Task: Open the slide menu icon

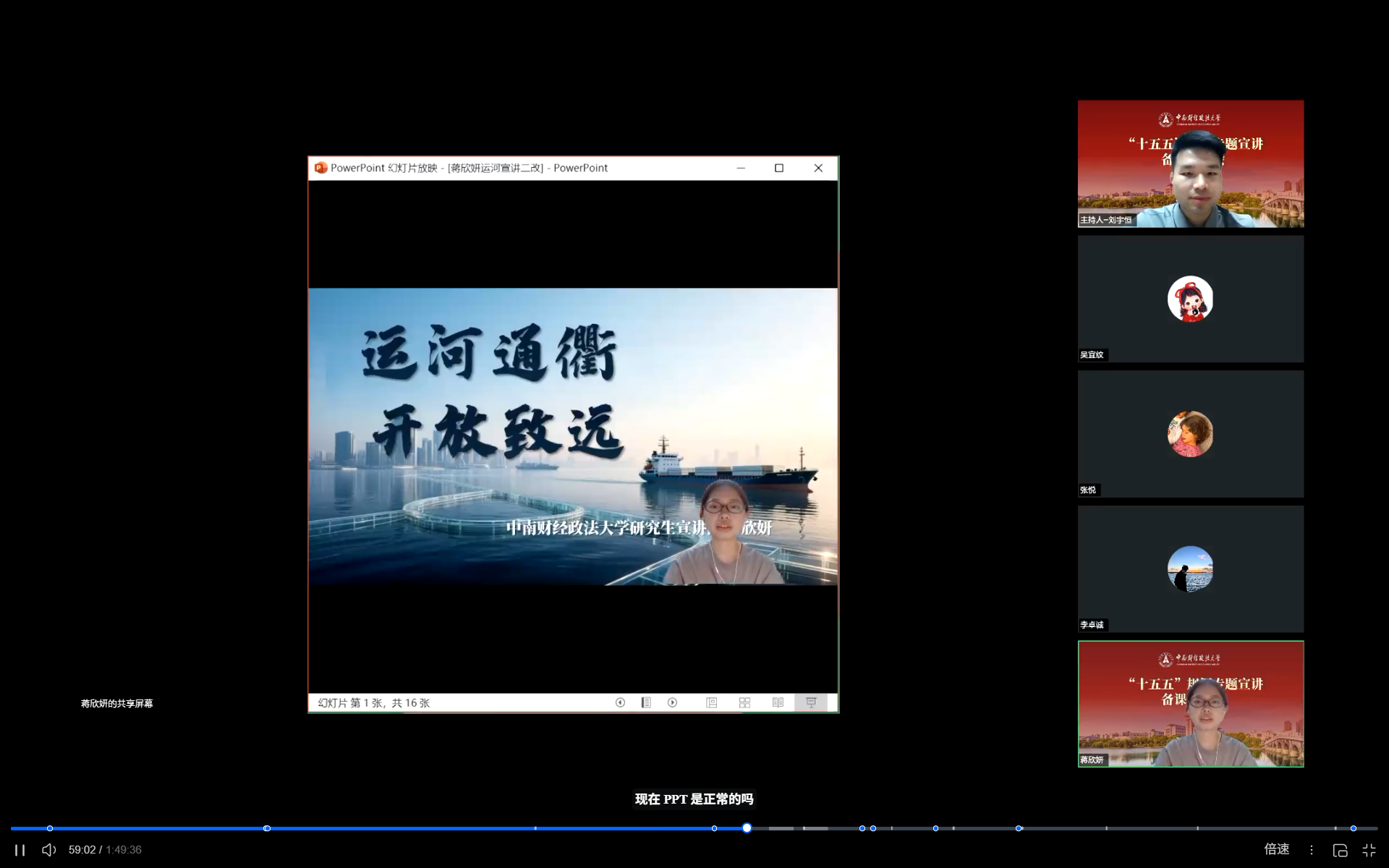Action: [x=646, y=702]
